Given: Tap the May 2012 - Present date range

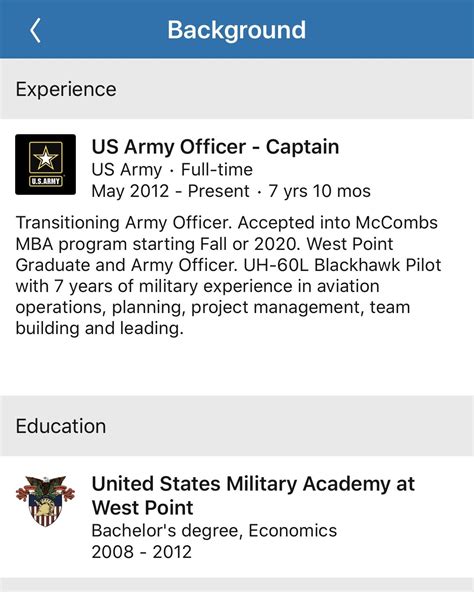Looking at the screenshot, I should tap(170, 191).
